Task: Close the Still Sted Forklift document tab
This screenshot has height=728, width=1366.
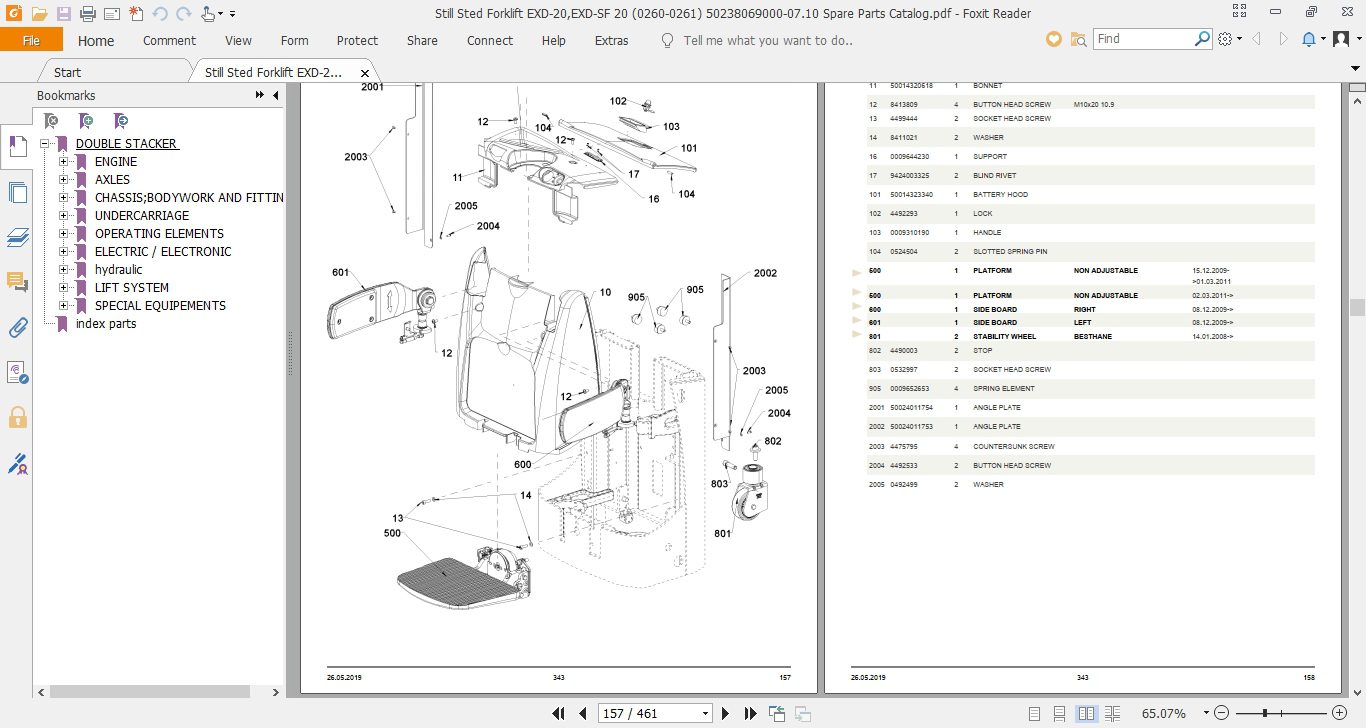Action: [x=365, y=73]
